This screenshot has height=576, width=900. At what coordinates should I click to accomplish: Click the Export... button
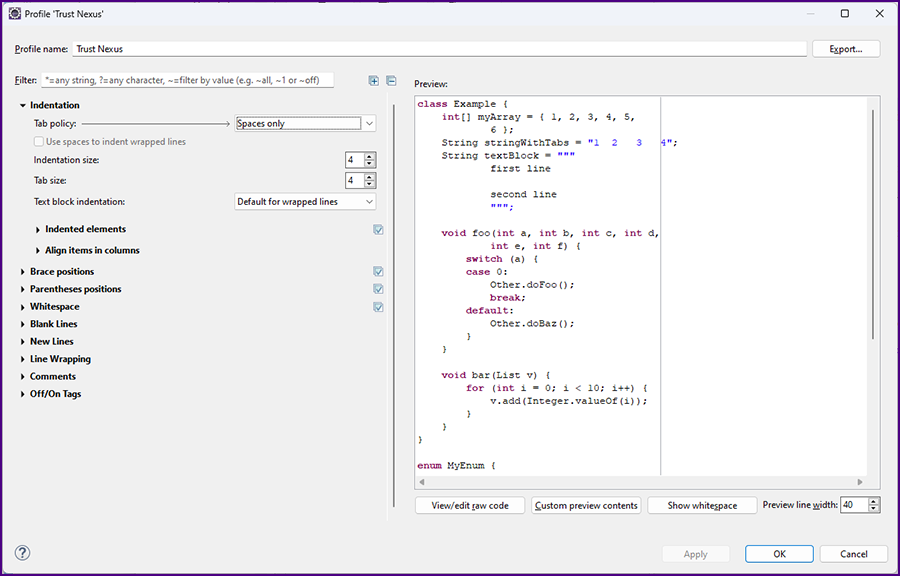pyautogui.click(x=846, y=49)
